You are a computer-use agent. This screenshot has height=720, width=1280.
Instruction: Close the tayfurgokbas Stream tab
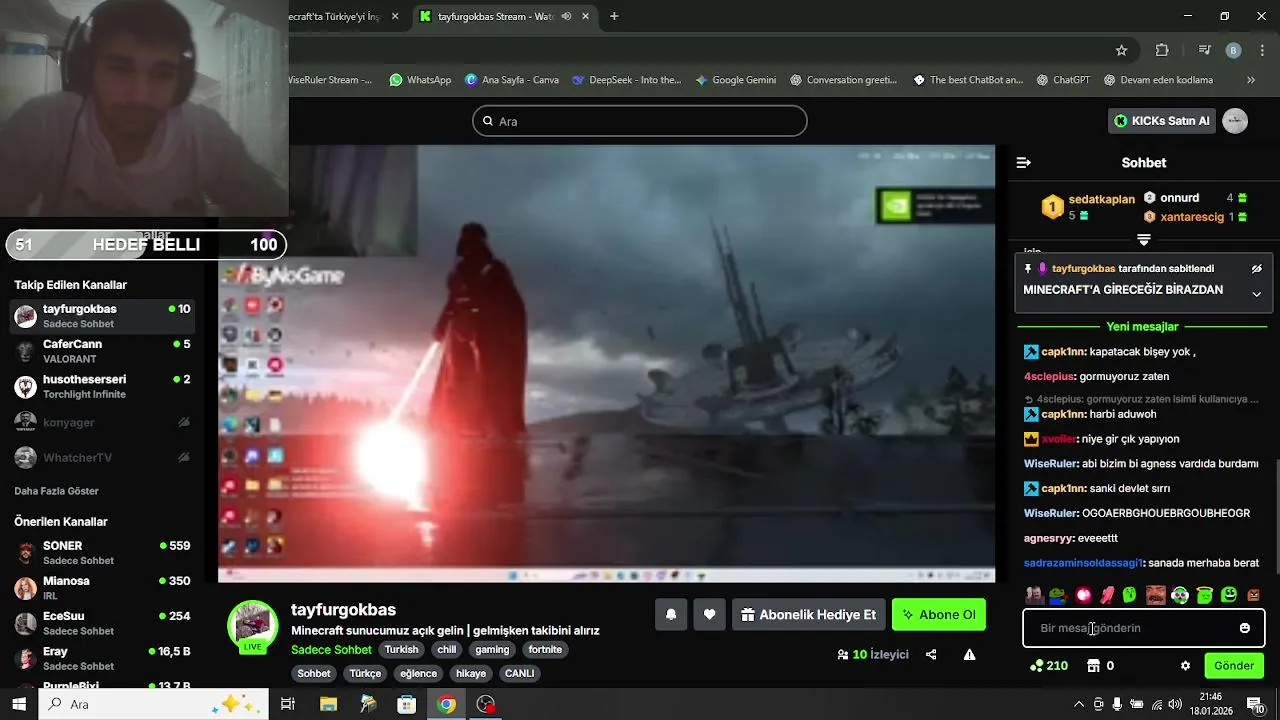(x=587, y=16)
